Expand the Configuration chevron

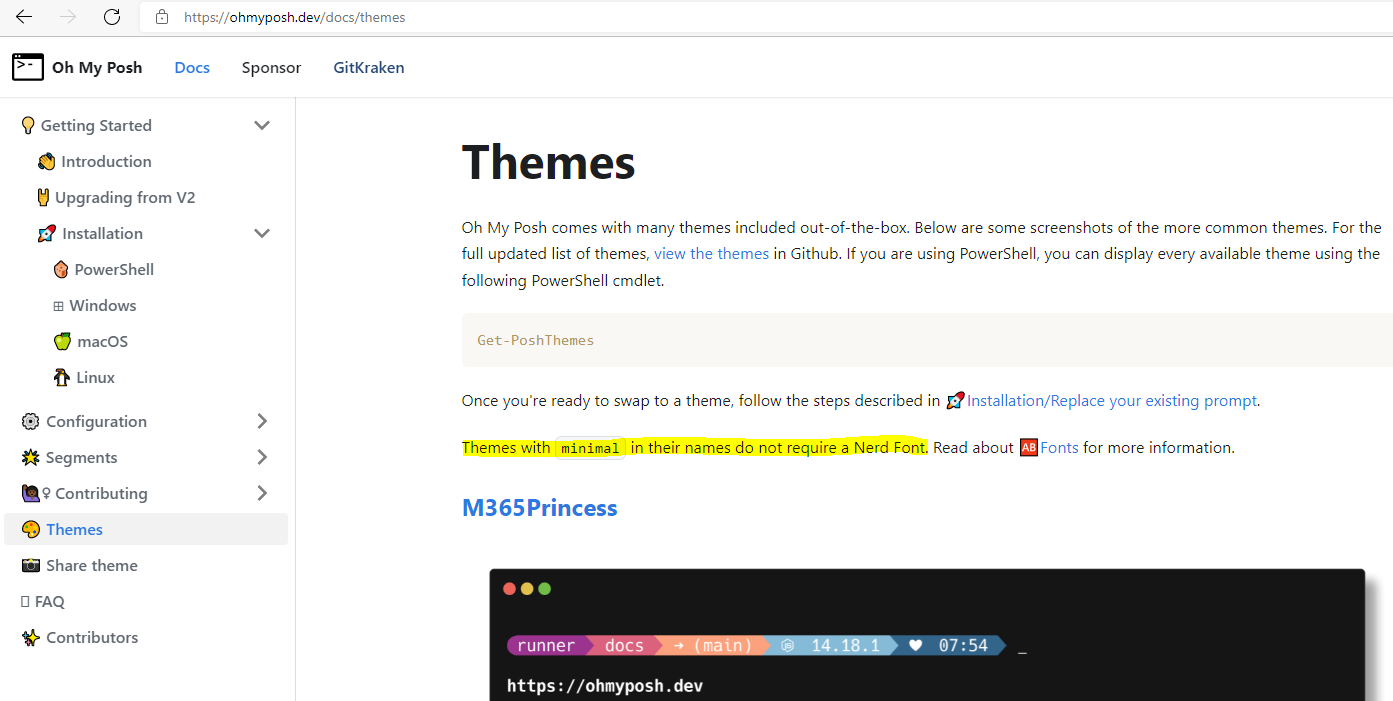262,421
